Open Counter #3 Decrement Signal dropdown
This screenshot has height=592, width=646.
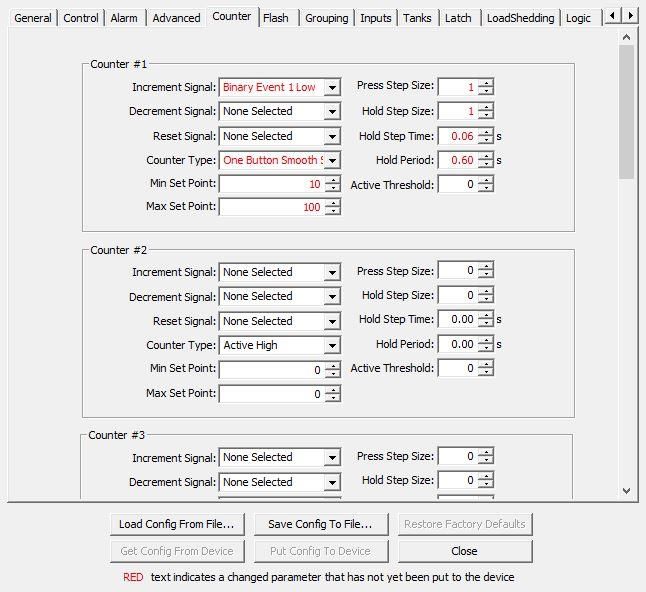click(332, 482)
